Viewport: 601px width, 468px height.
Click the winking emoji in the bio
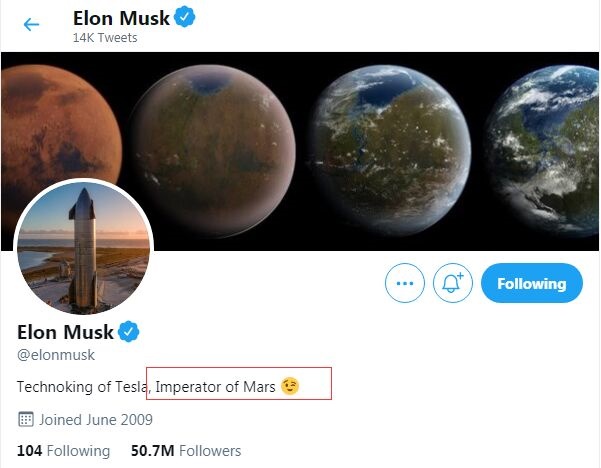(x=290, y=385)
